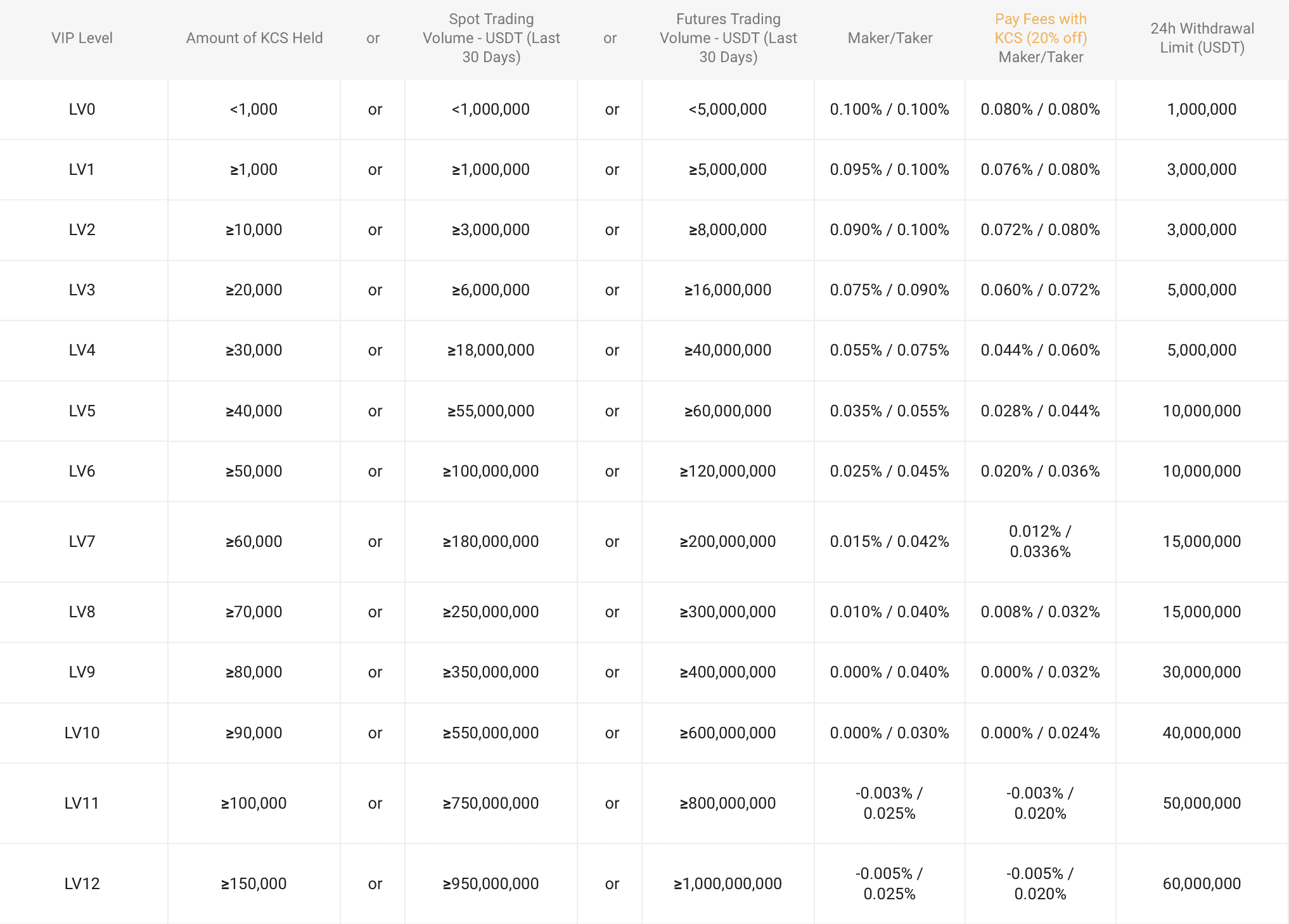Viewport: 1289px width, 924px height.
Task: Click the Futures Trading Volume column header
Action: (728, 38)
